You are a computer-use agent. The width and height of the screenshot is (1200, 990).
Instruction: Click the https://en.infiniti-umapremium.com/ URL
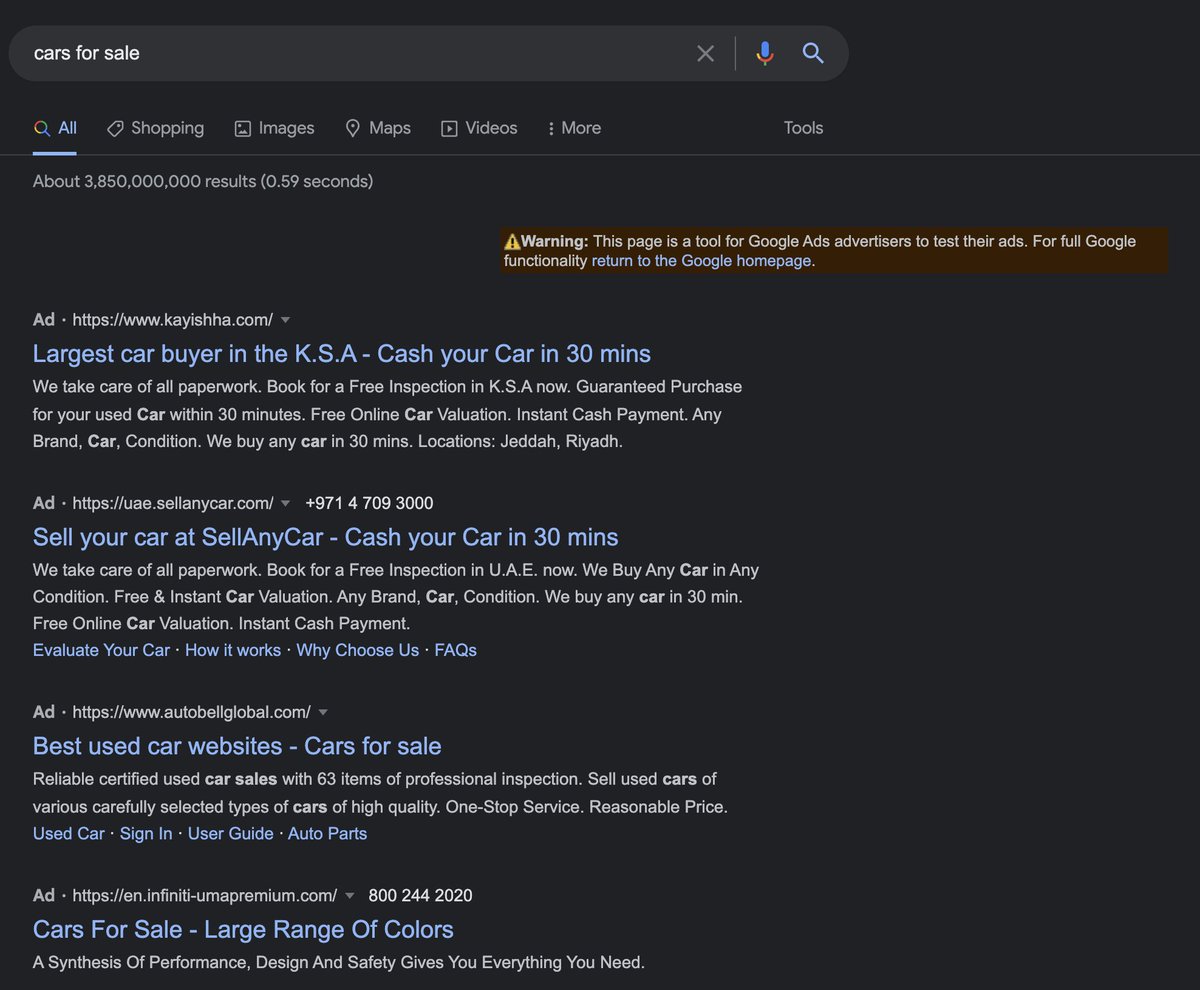(205, 895)
